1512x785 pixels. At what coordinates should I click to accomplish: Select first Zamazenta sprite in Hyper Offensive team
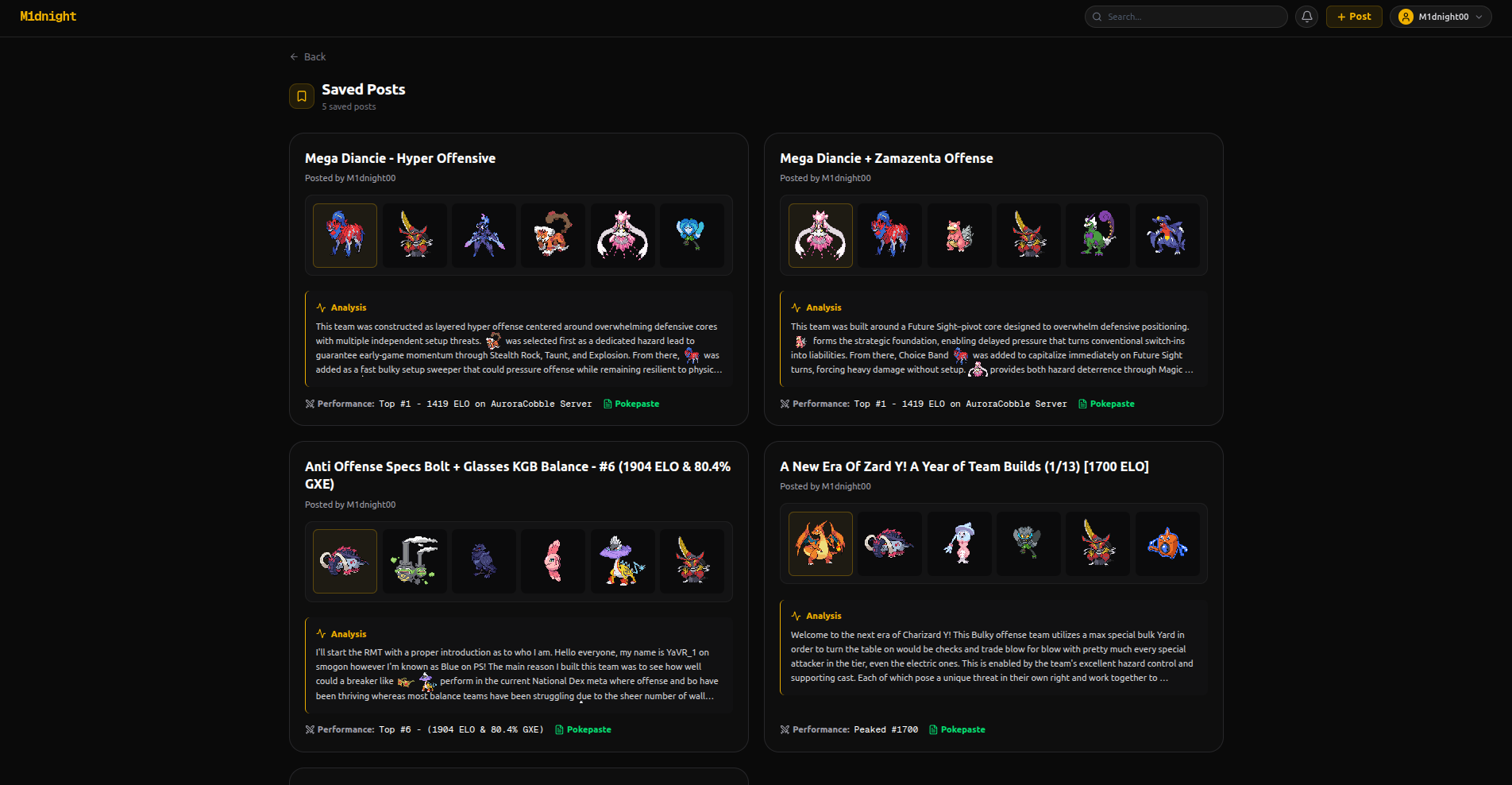345,235
